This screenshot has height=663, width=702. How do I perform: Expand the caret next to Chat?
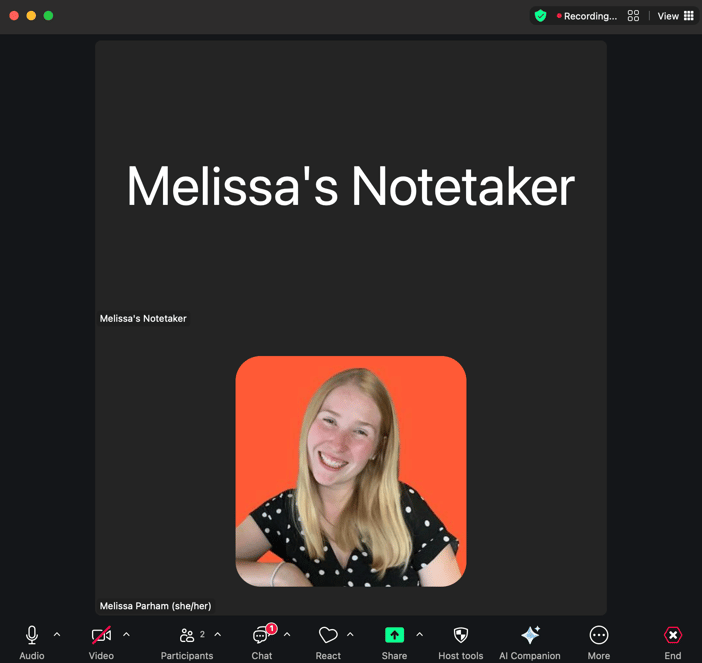click(287, 635)
